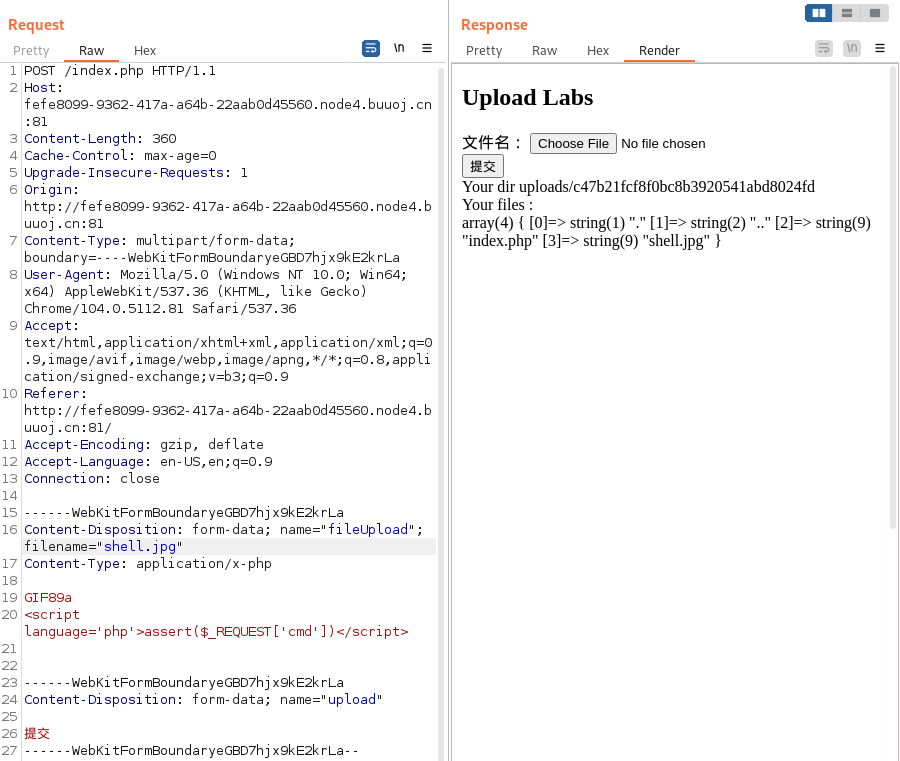Toggle word wrap icon in Response panel
900x761 pixels.
[824, 48]
